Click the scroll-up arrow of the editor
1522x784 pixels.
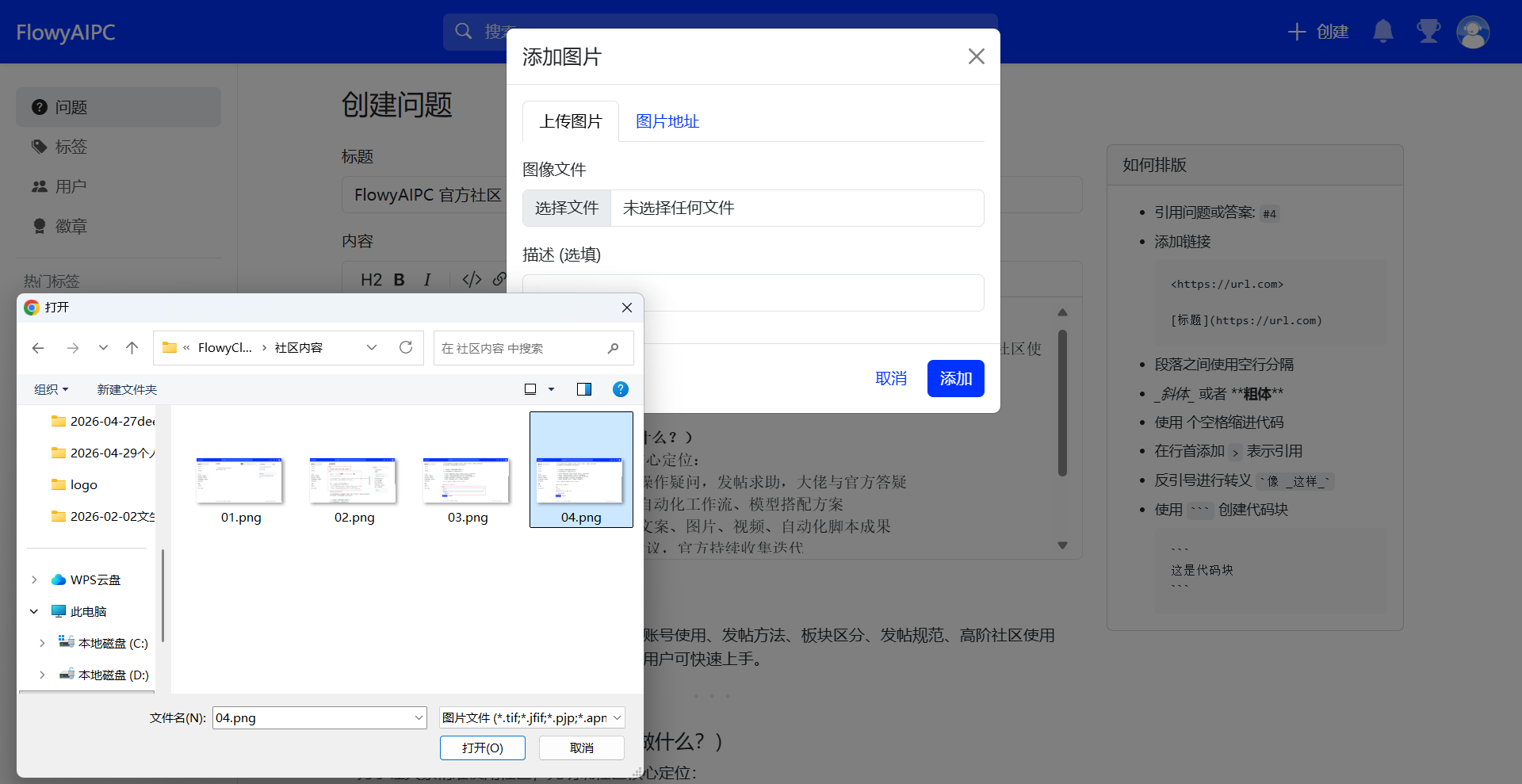[x=1062, y=312]
